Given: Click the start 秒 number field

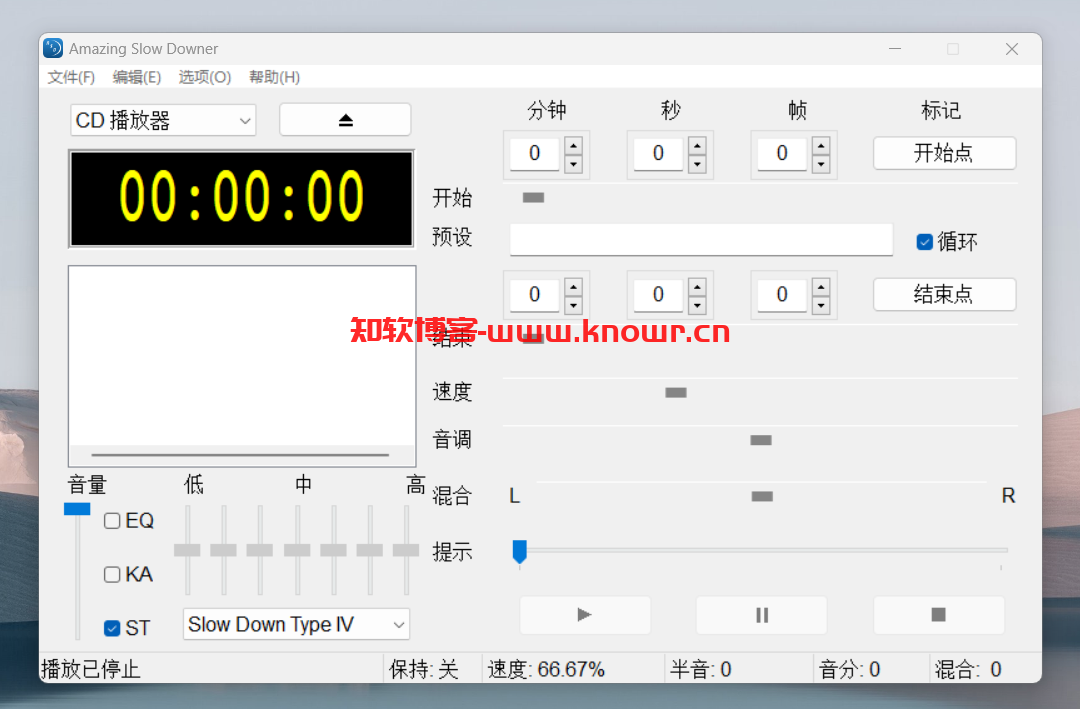Looking at the screenshot, I should (x=658, y=154).
